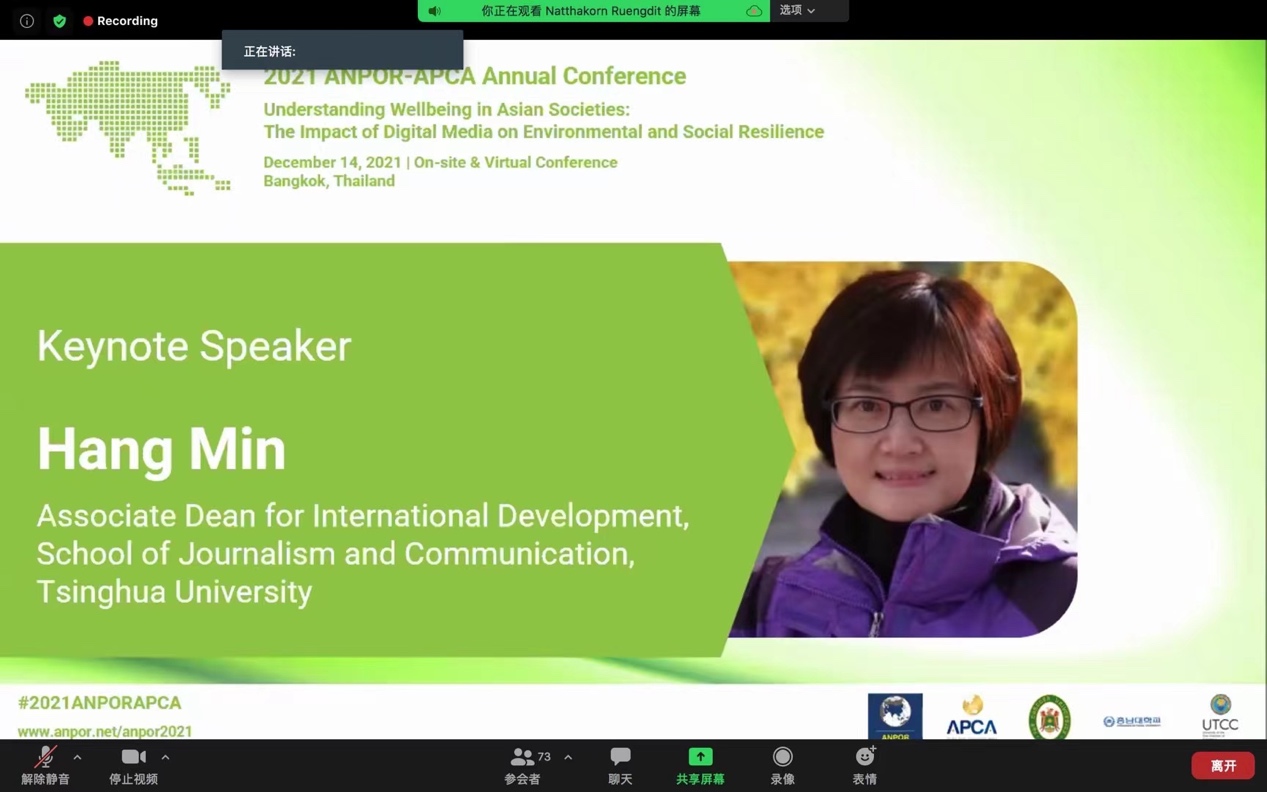Screen dimensions: 1267x792
Task: Expand the arrow next to 参会者
Action: pyautogui.click(x=568, y=757)
